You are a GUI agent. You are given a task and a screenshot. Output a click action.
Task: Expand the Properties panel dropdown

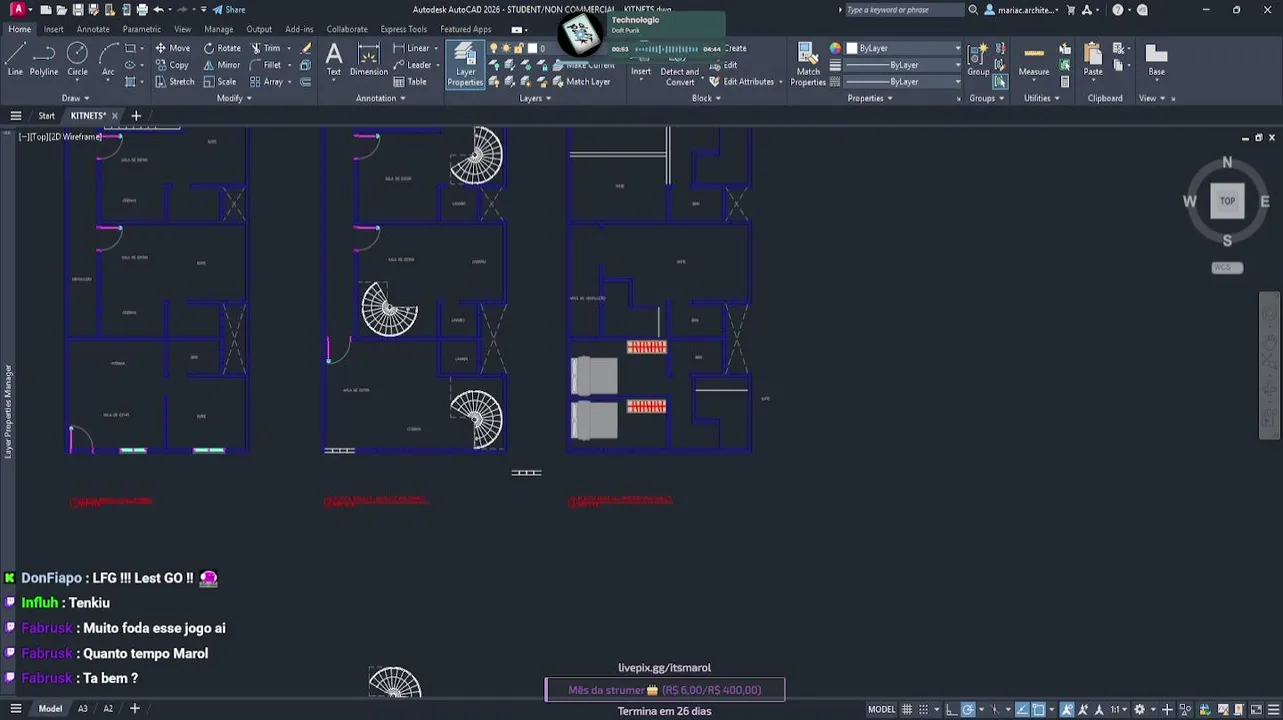(x=869, y=98)
